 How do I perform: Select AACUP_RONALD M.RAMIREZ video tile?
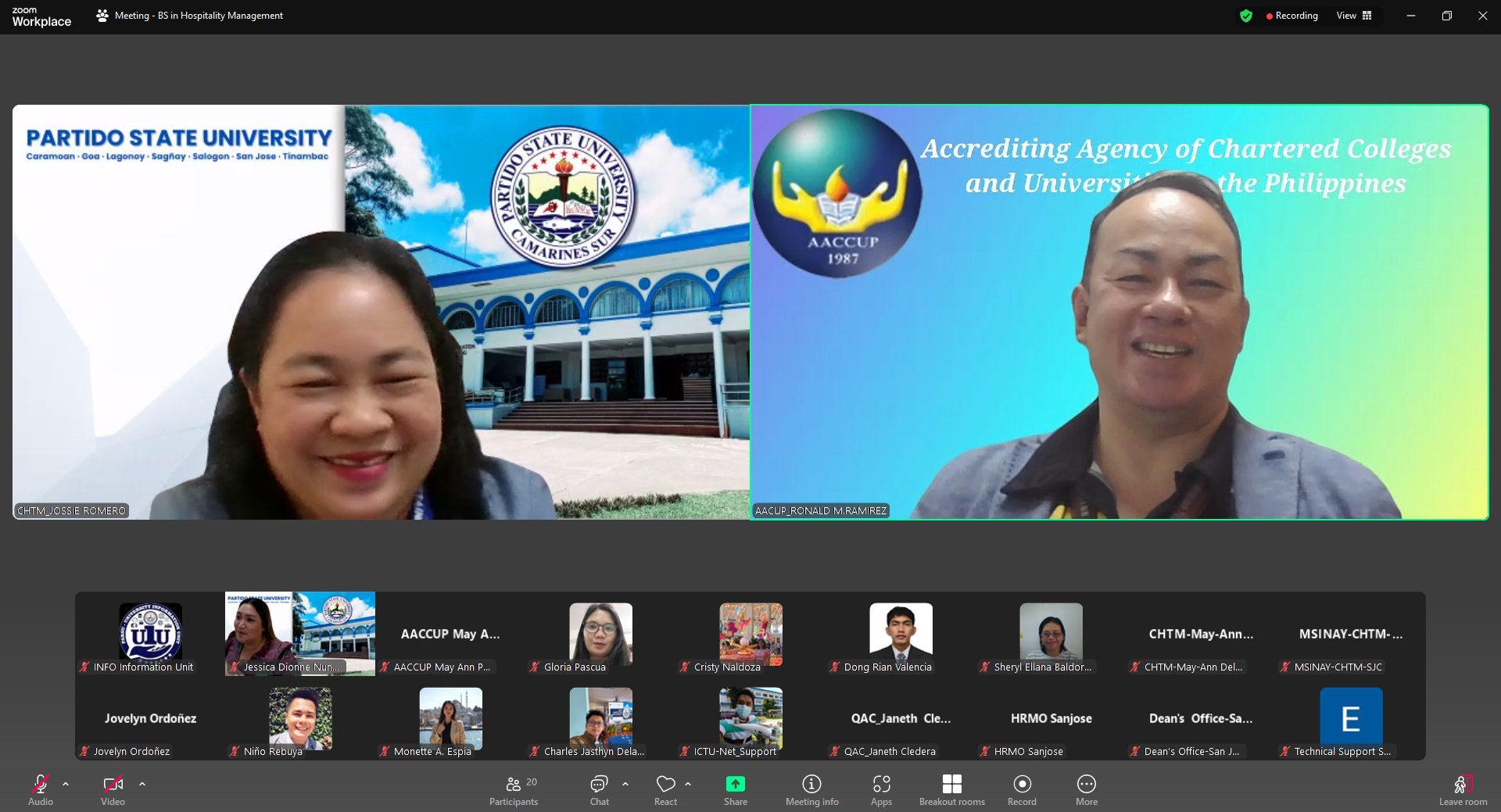click(1119, 312)
